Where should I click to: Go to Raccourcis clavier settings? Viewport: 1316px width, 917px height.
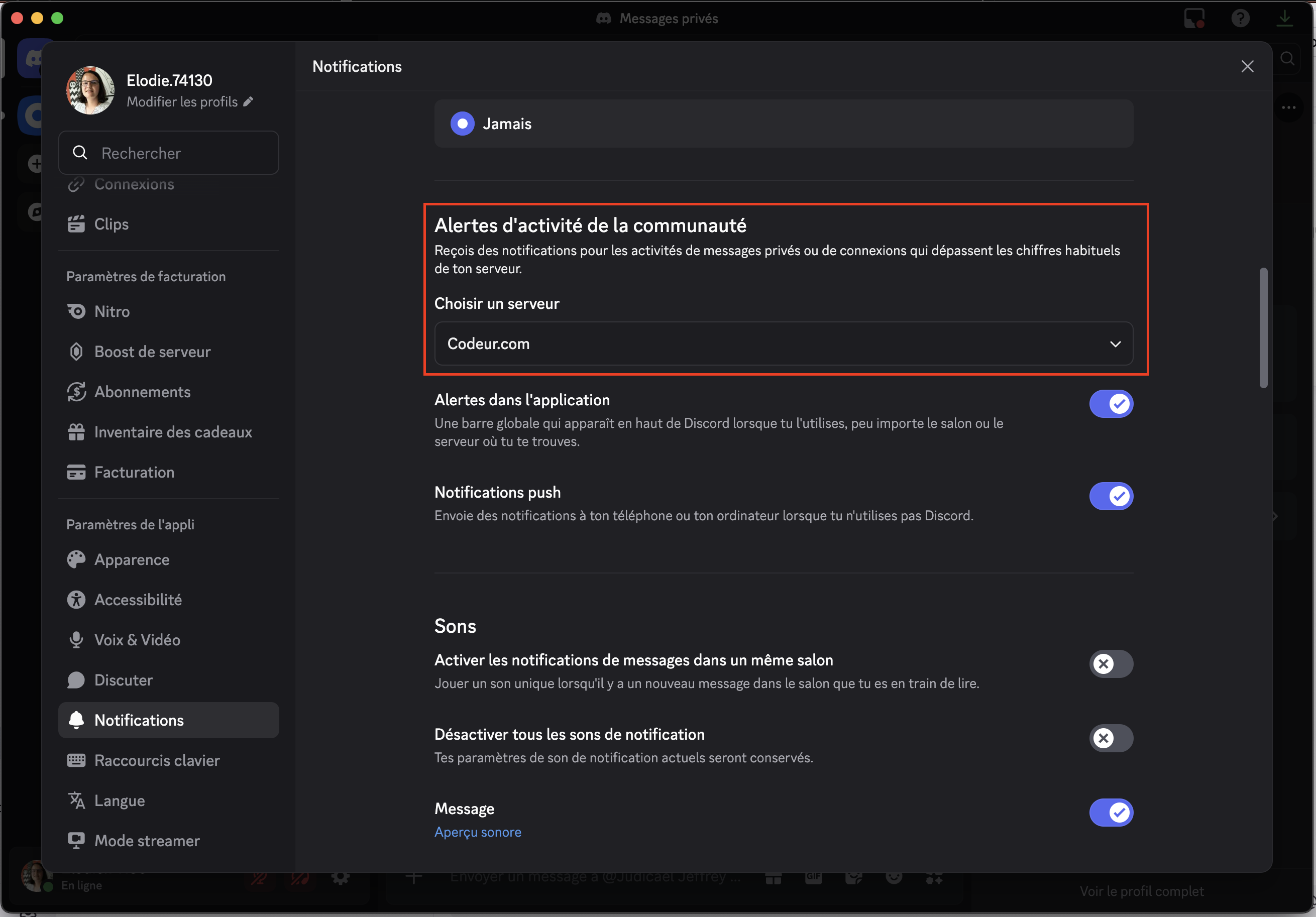tap(157, 760)
